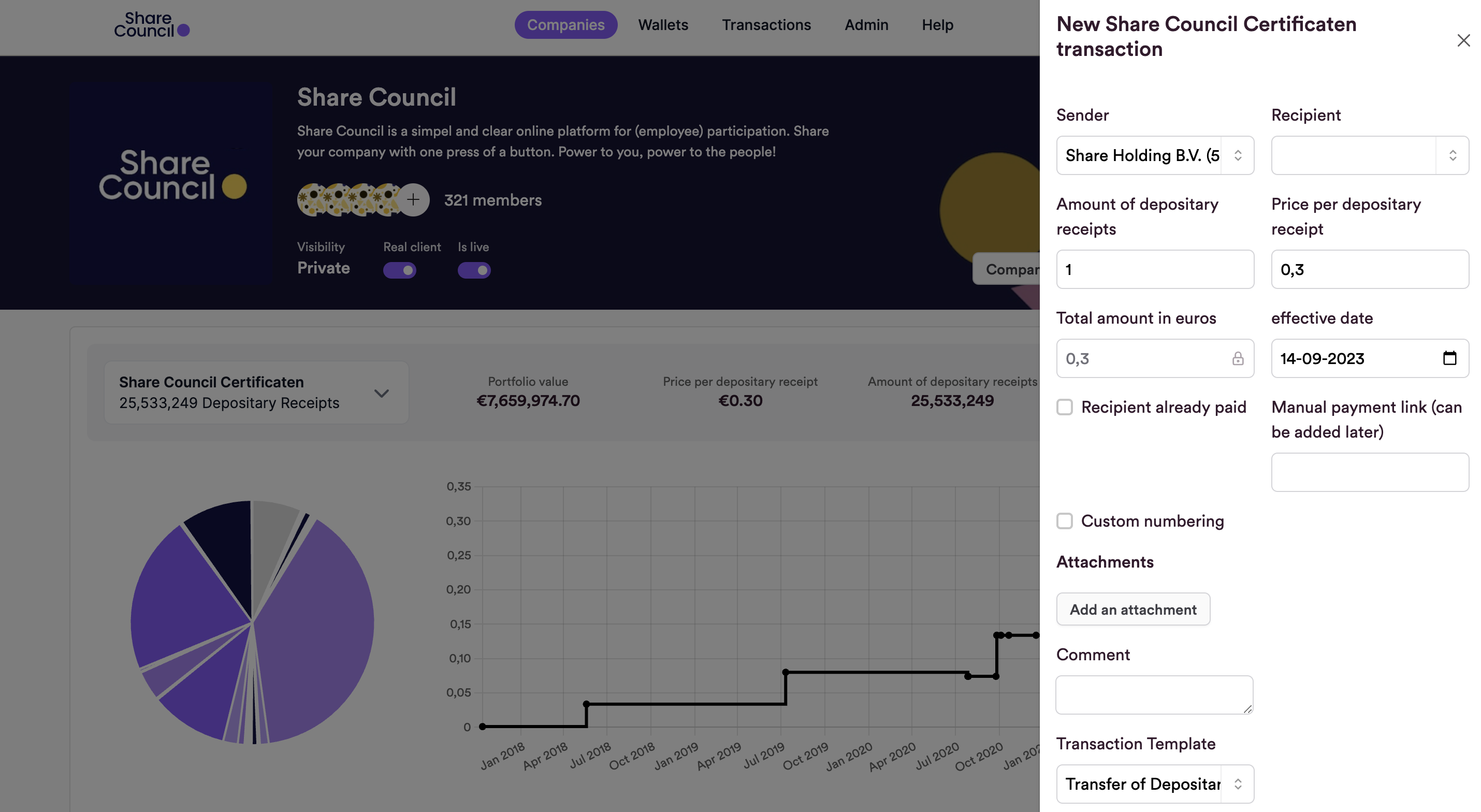Viewport: 1481px width, 812px height.
Task: Open the Sender dropdown
Action: pyautogui.click(x=1154, y=155)
